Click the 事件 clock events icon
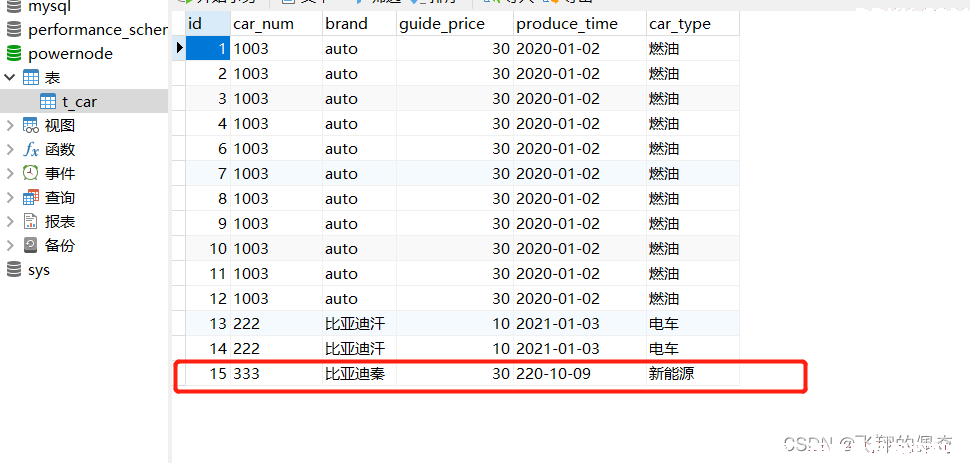The image size is (970, 463). 30,173
